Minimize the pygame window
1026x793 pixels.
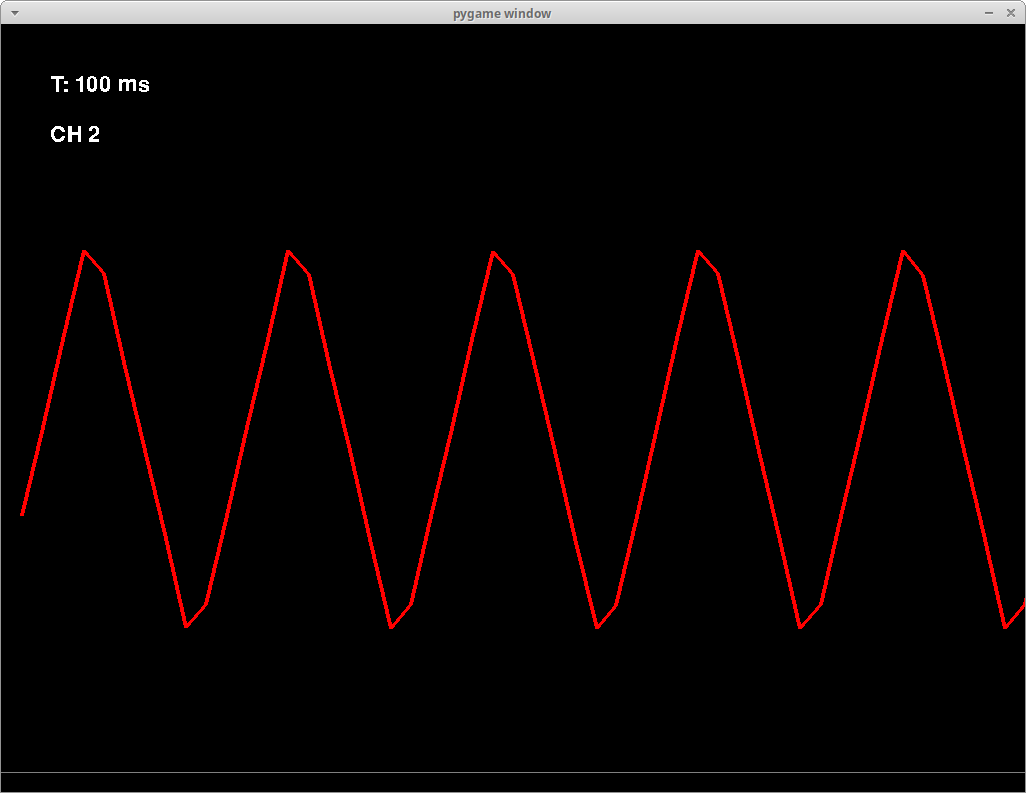click(x=989, y=13)
